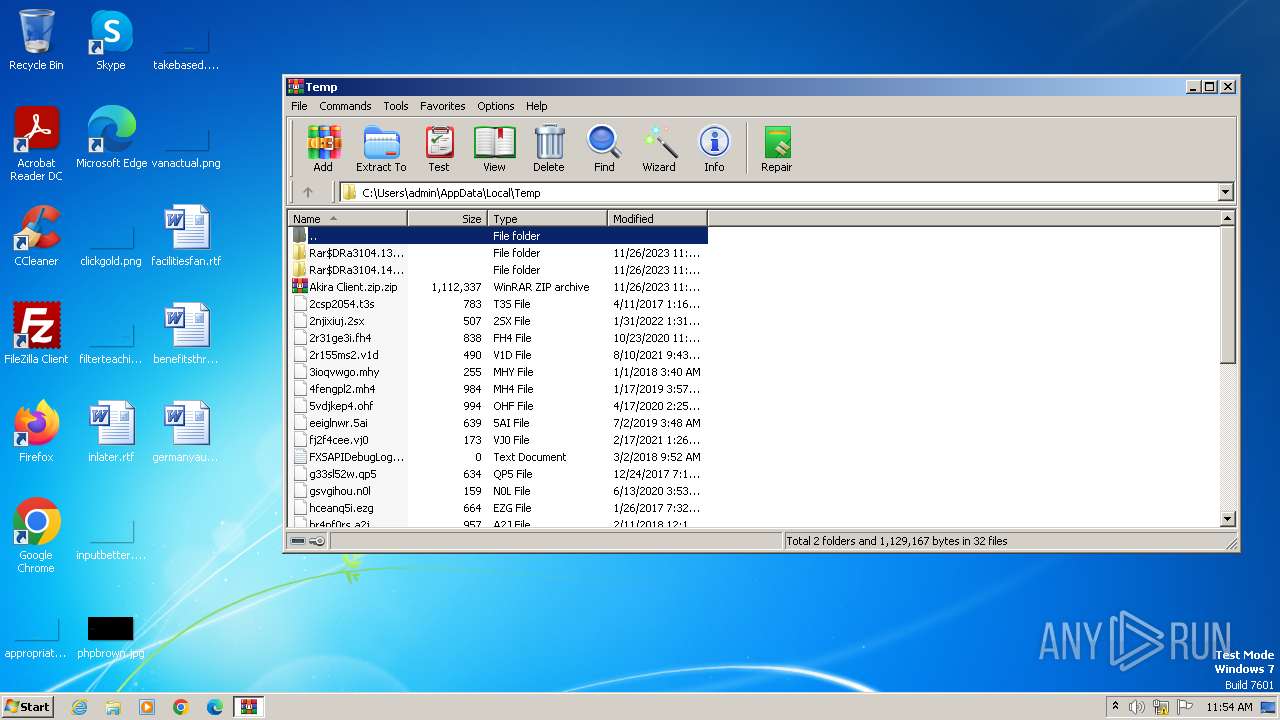
Task: Select Rar$DRa3104.14... folder row
Action: pos(498,270)
